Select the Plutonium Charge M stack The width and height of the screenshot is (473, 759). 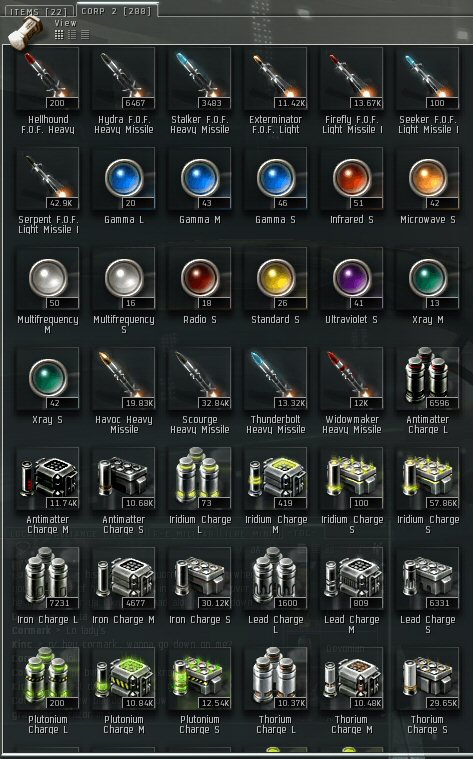pyautogui.click(x=124, y=679)
